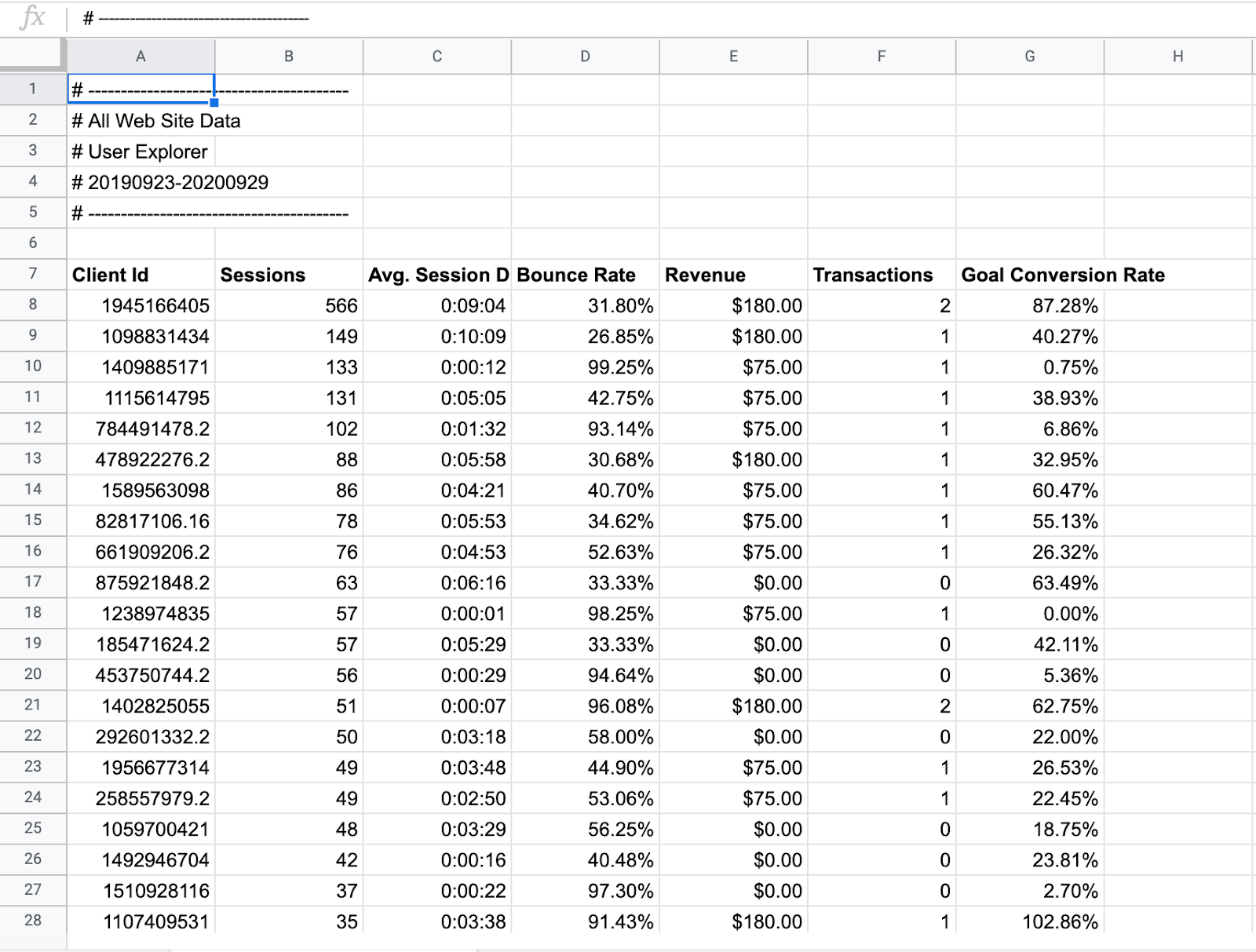
Task: Click bounce rate cell 96.08%
Action: (586, 706)
